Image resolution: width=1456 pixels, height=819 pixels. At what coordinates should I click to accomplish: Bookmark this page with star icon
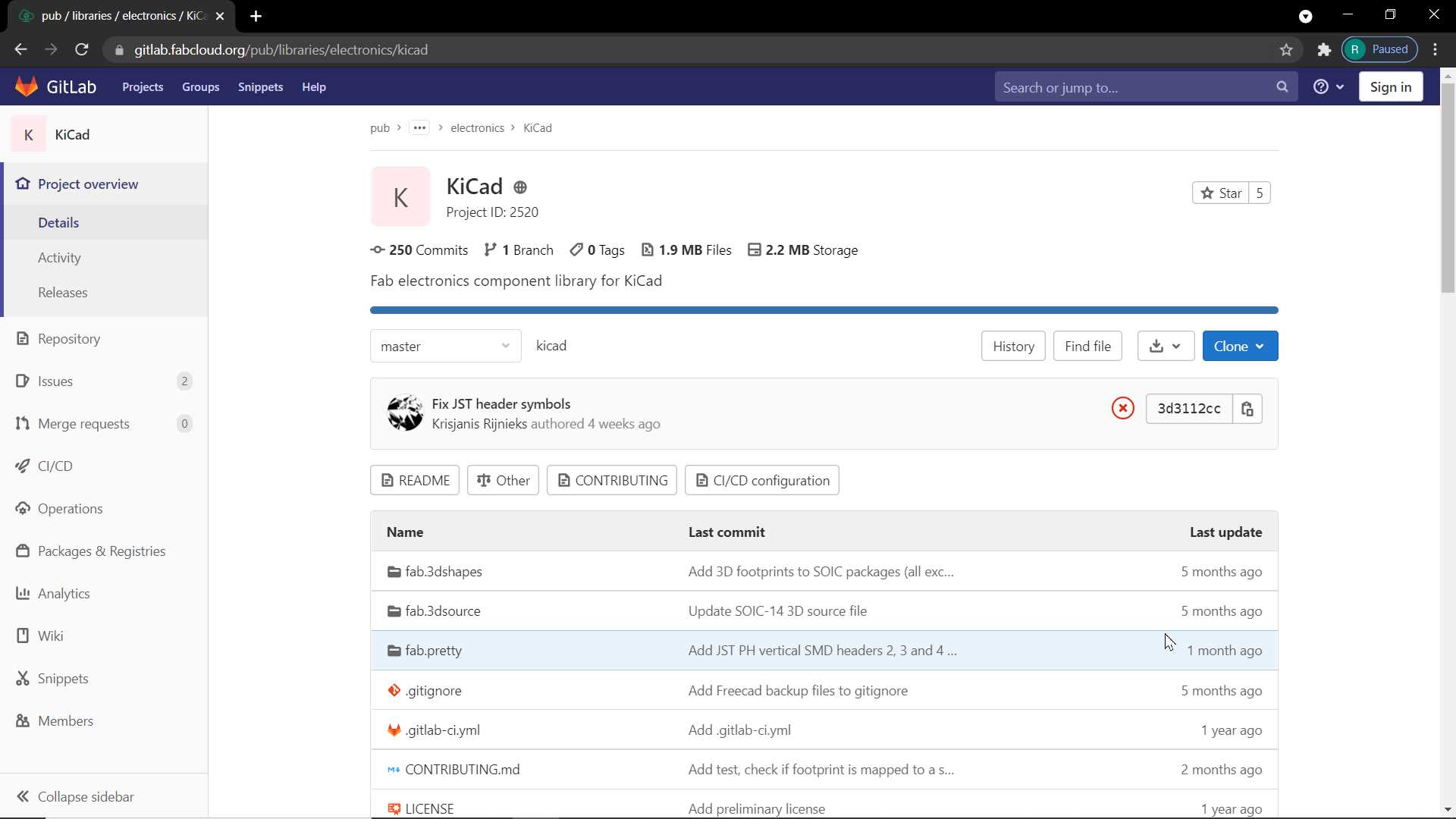point(1286,50)
